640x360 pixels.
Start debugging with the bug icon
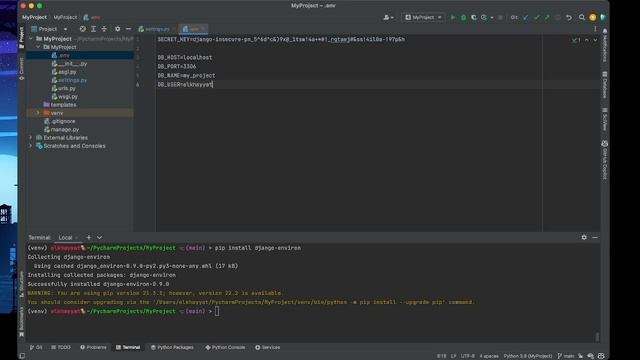point(463,18)
